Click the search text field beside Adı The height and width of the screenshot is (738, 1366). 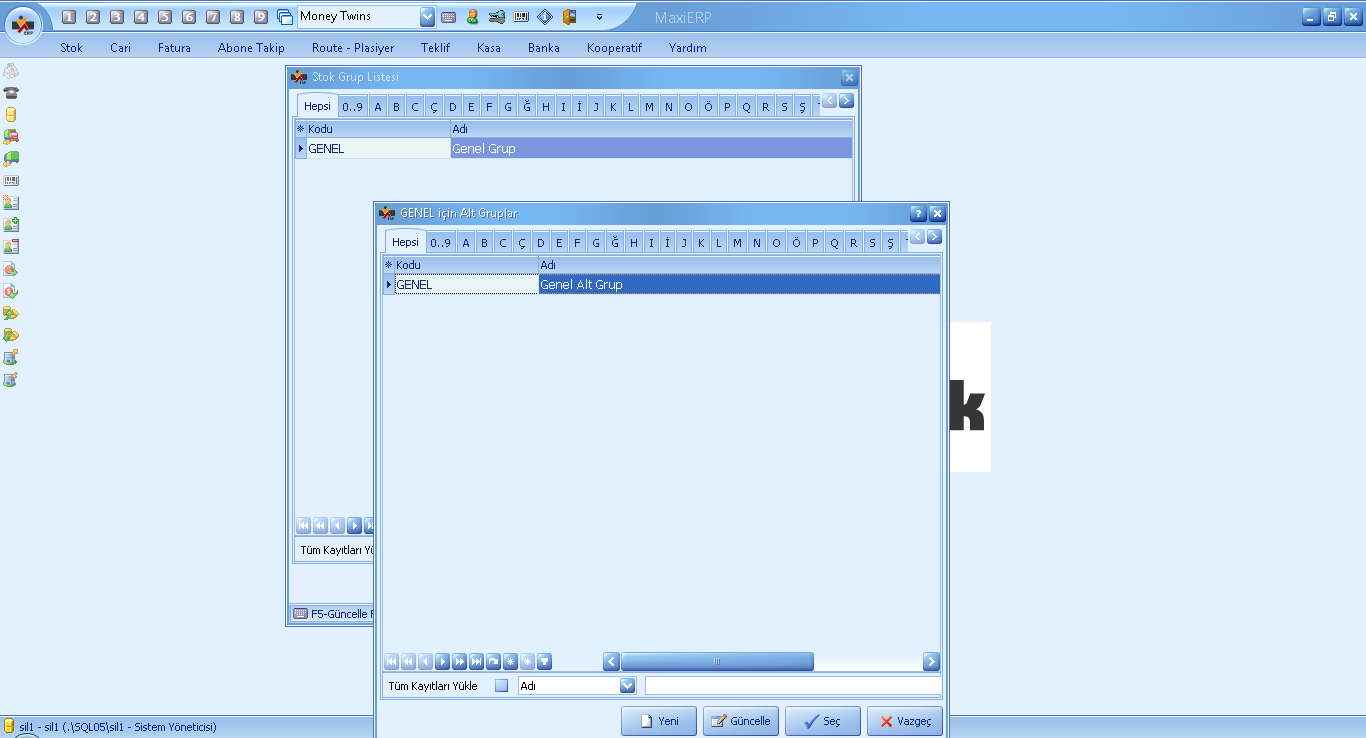792,686
